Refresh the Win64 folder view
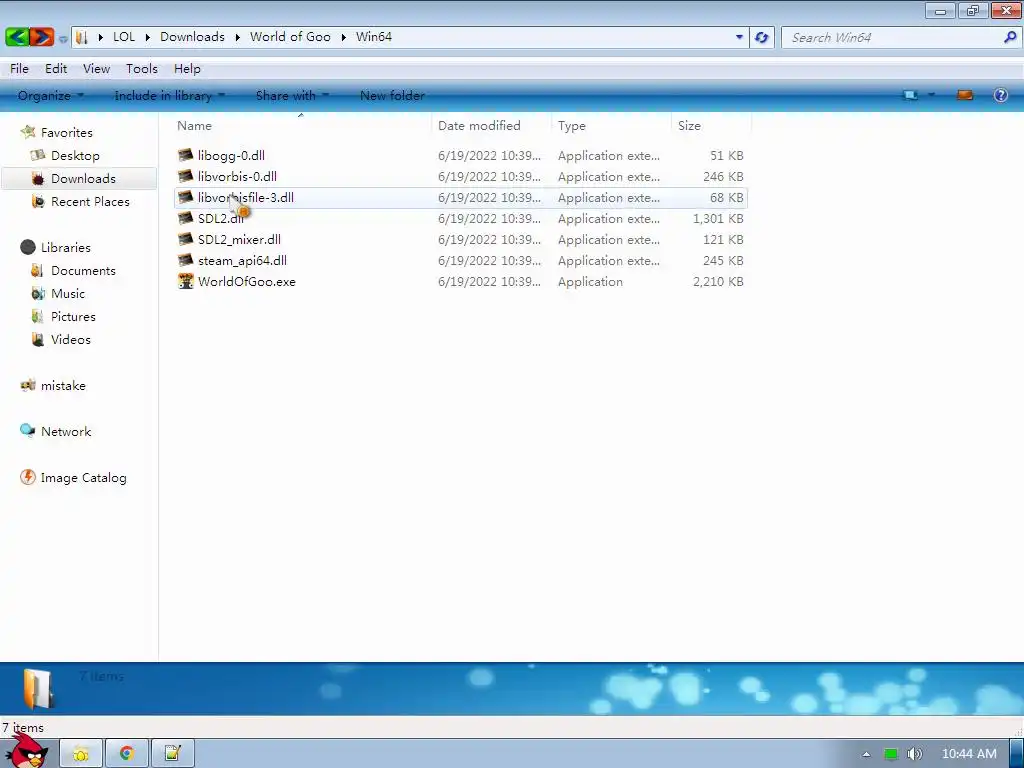1024x768 pixels. click(761, 37)
